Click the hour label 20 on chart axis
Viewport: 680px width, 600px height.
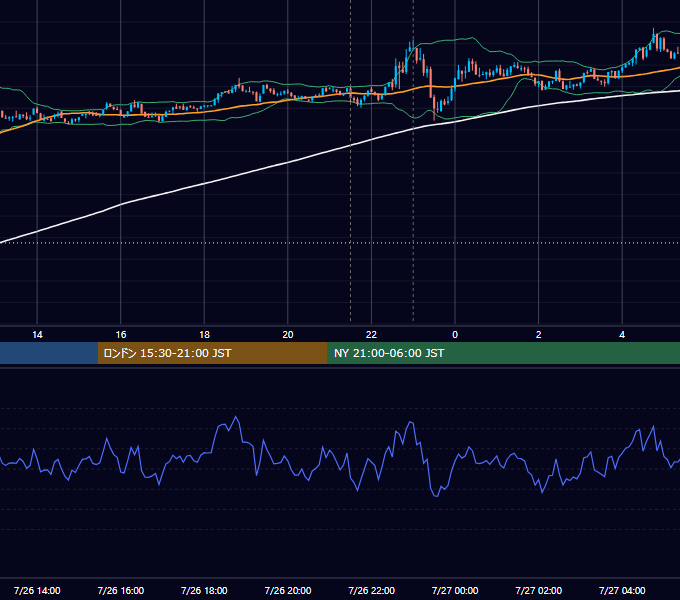point(288,335)
